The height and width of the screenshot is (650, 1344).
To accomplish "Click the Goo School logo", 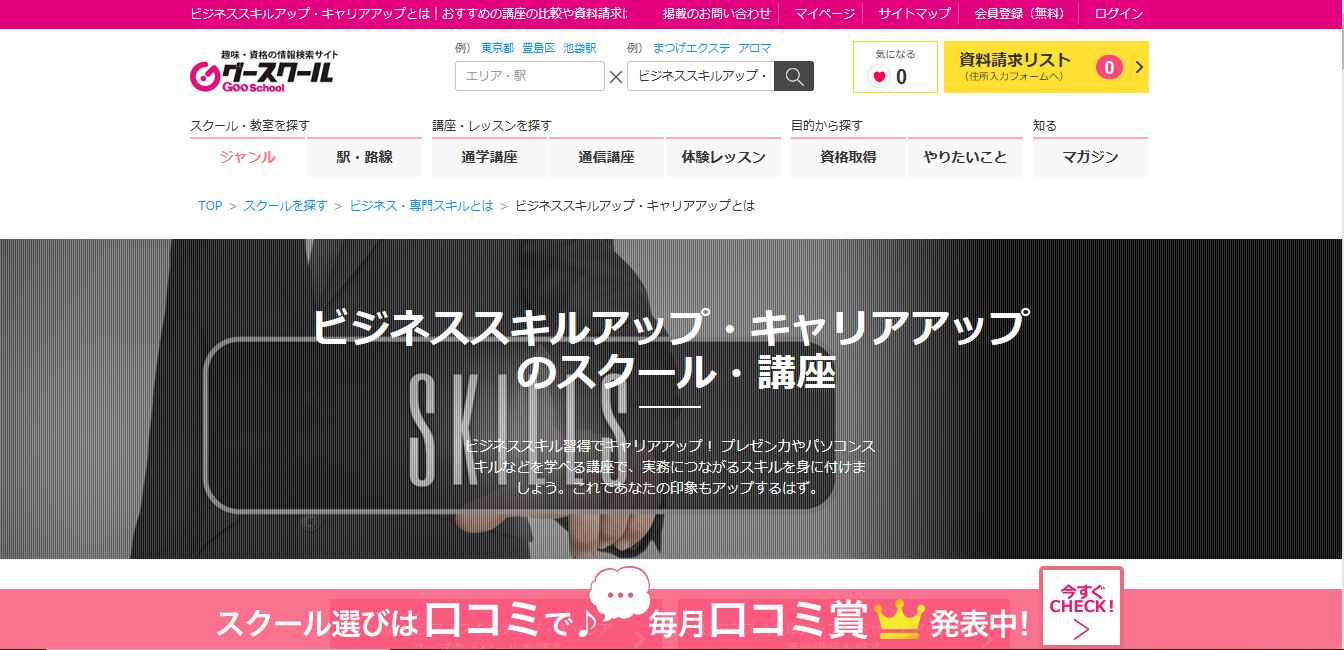I will point(262,72).
